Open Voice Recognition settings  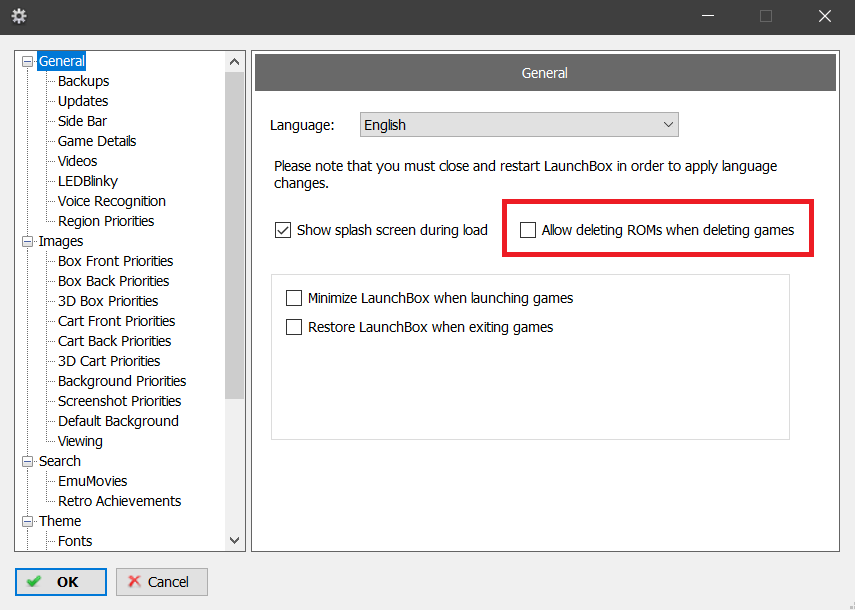(x=112, y=201)
